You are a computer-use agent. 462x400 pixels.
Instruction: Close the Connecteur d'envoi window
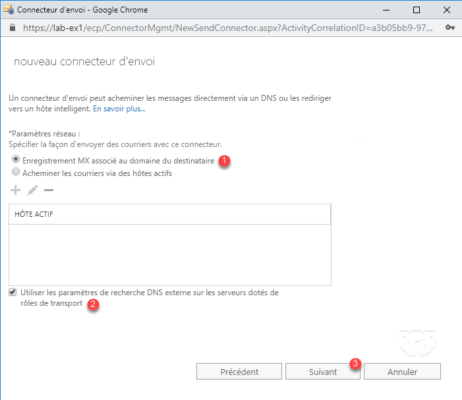447,10
